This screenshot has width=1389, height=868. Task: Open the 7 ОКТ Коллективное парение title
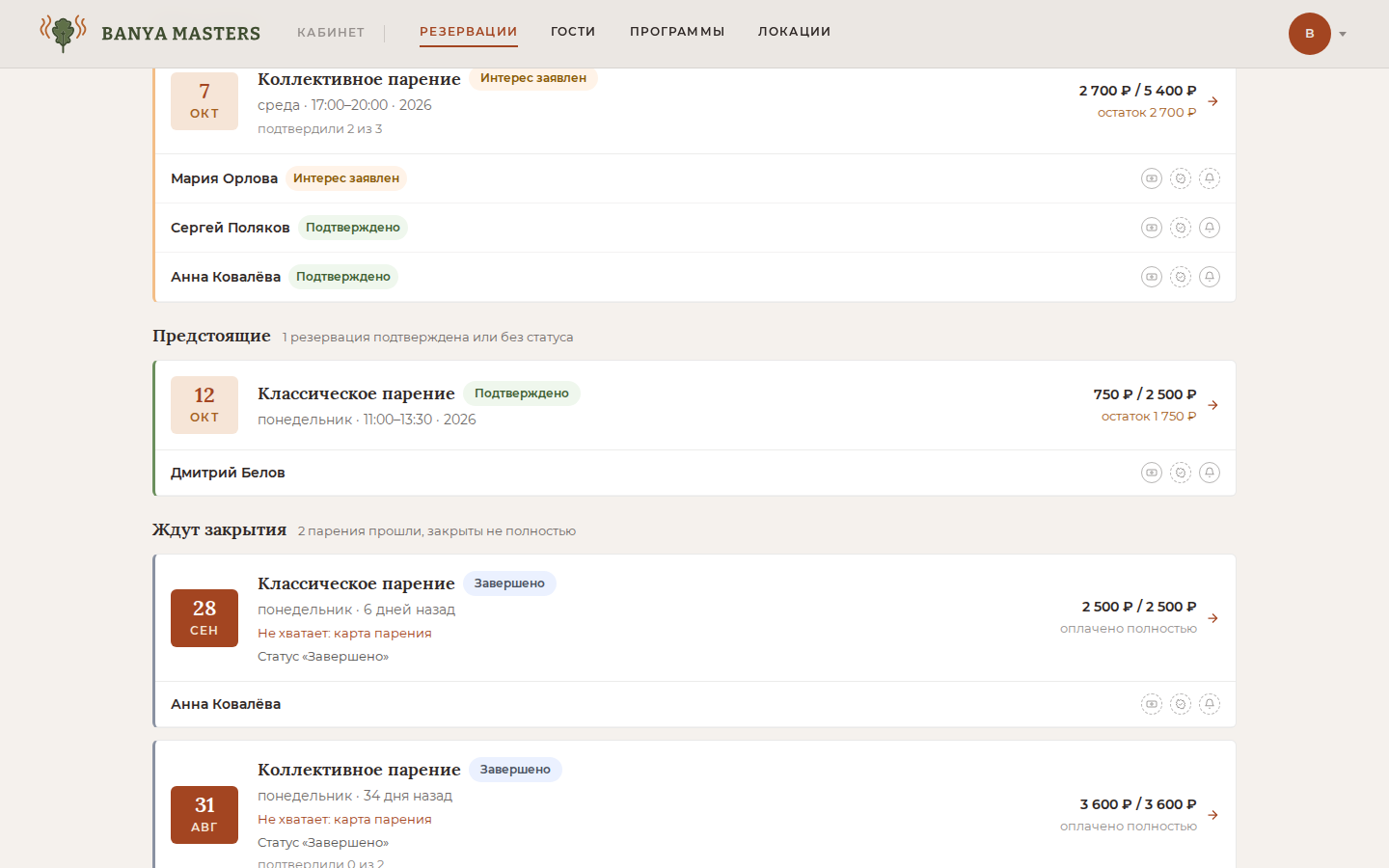[x=359, y=79]
